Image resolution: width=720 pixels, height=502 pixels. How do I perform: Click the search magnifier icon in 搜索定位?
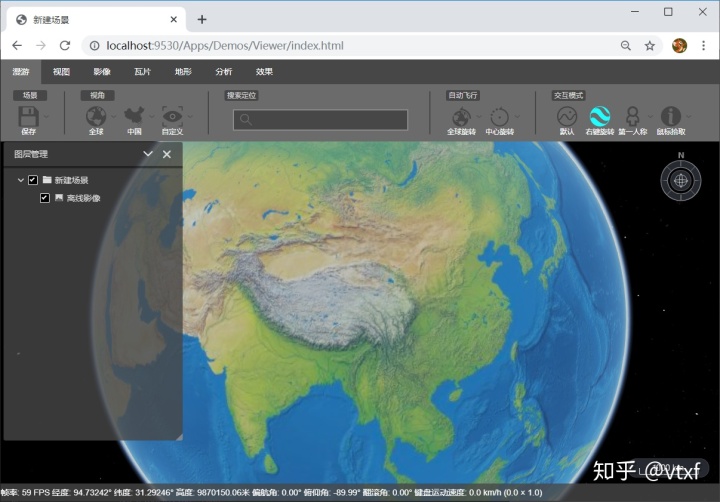[246, 120]
